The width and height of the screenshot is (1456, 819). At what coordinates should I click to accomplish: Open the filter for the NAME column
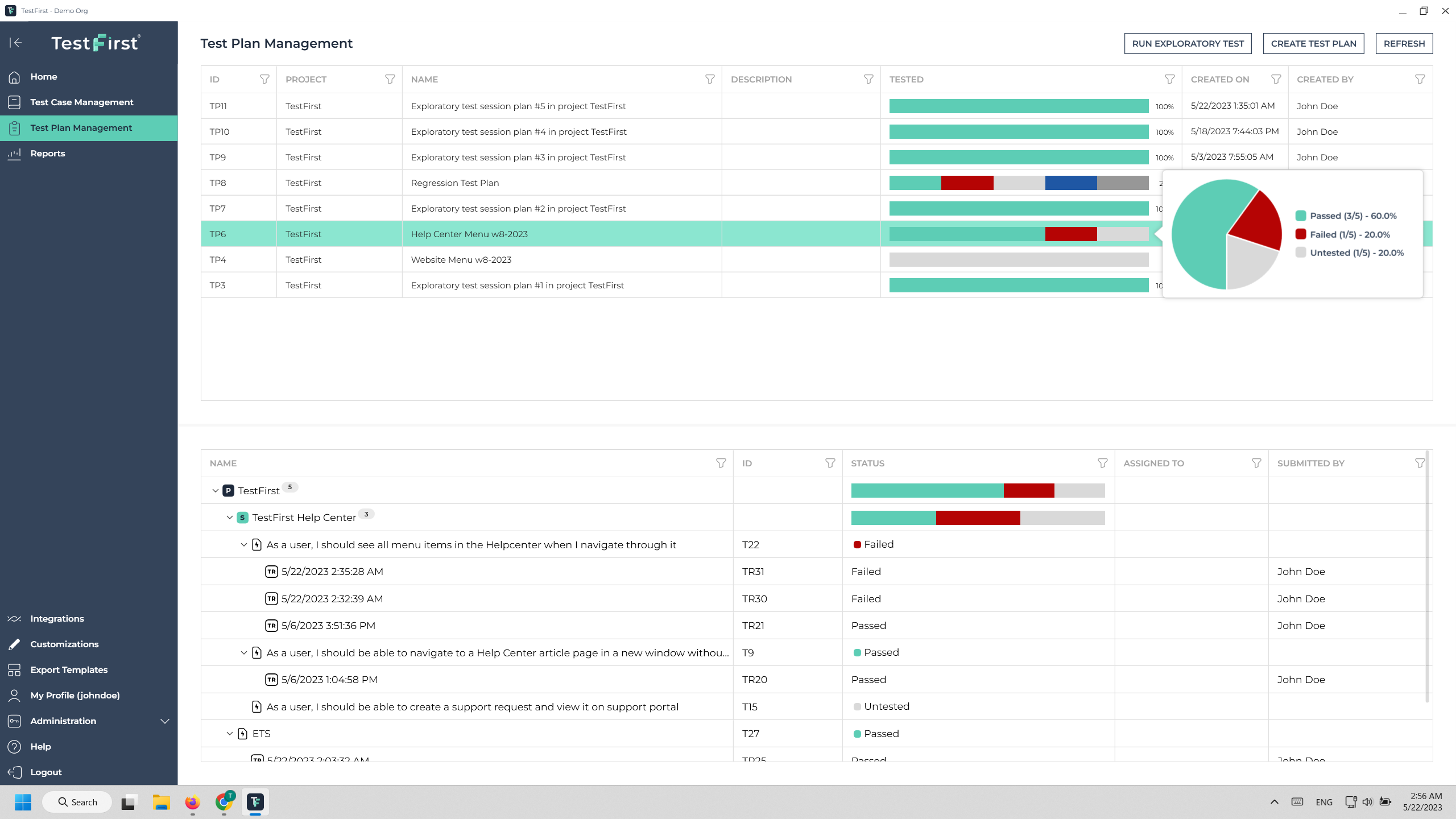tap(709, 79)
